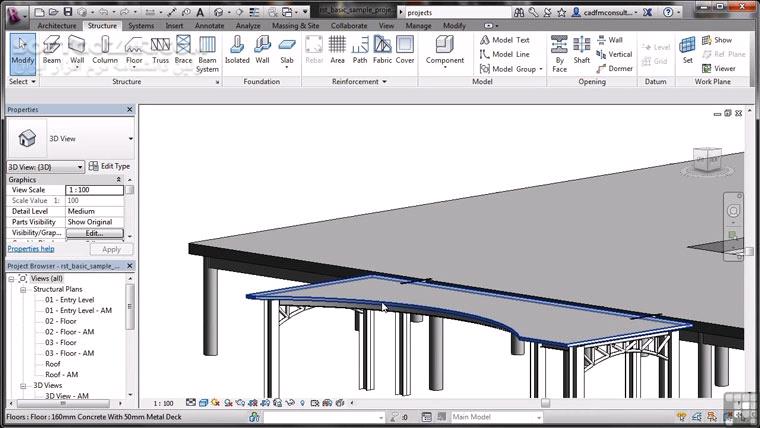The height and width of the screenshot is (428, 760).
Task: Click the ViewCube in the 3D view
Action: click(707, 160)
